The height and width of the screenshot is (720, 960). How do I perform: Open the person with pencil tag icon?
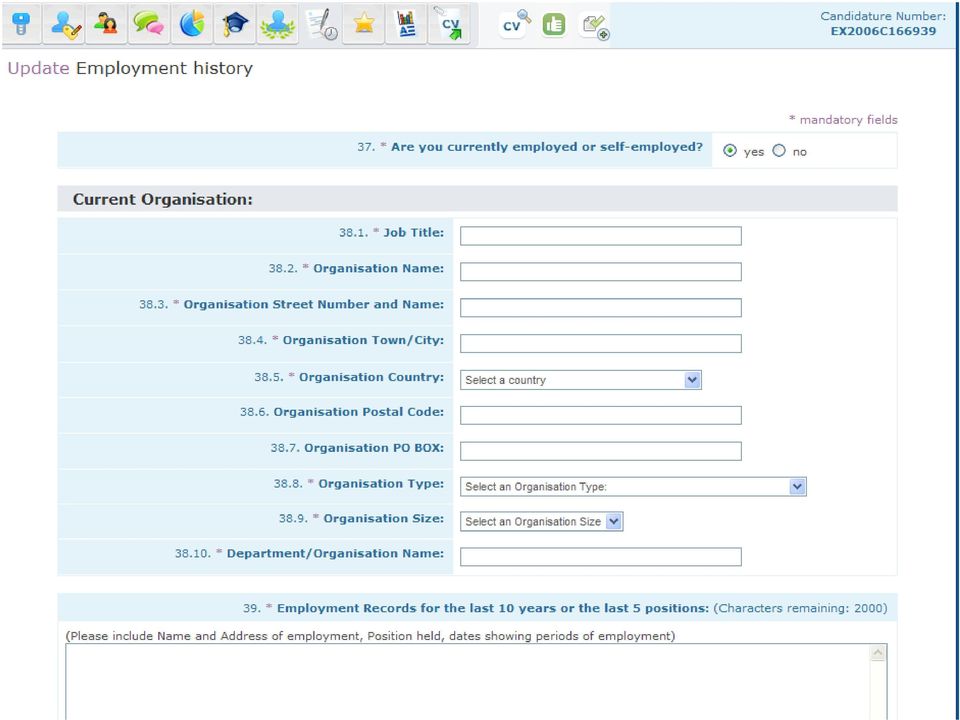pyautogui.click(x=64, y=24)
